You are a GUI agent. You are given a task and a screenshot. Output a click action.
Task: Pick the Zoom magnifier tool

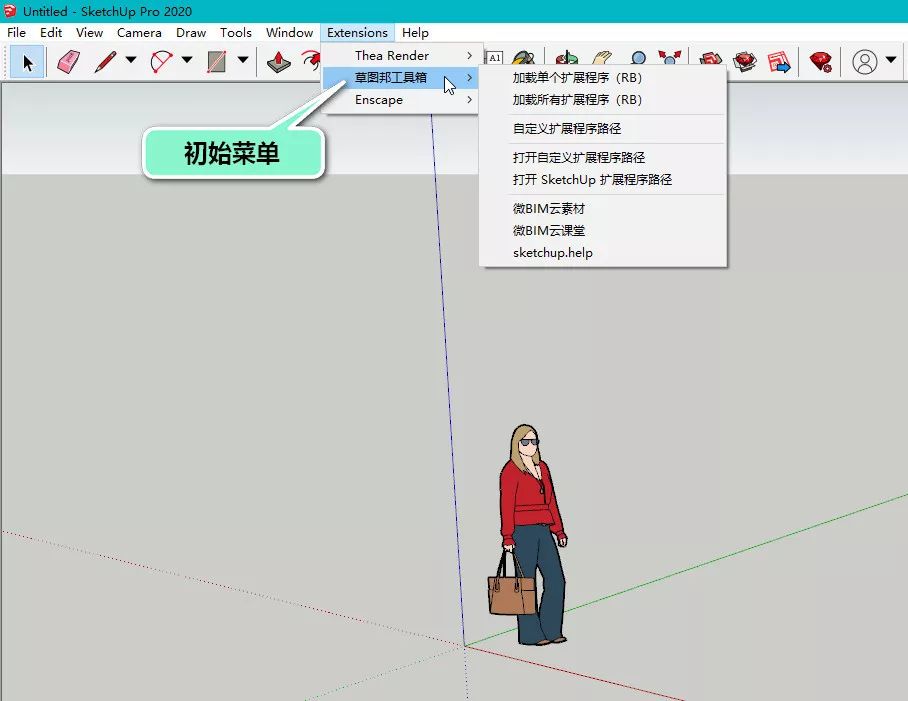(638, 58)
